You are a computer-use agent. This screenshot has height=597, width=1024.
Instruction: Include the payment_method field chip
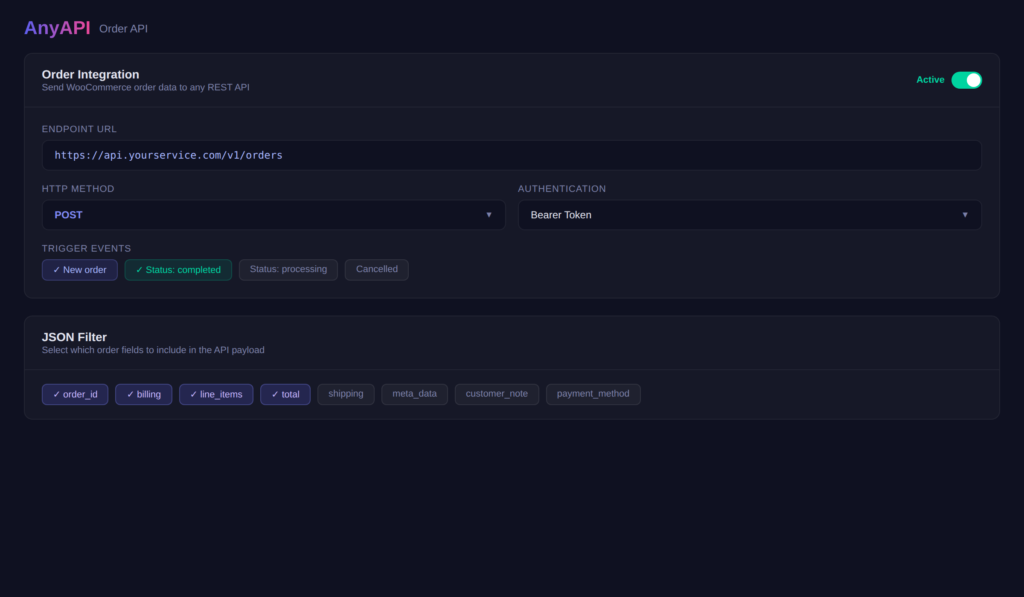[593, 395]
